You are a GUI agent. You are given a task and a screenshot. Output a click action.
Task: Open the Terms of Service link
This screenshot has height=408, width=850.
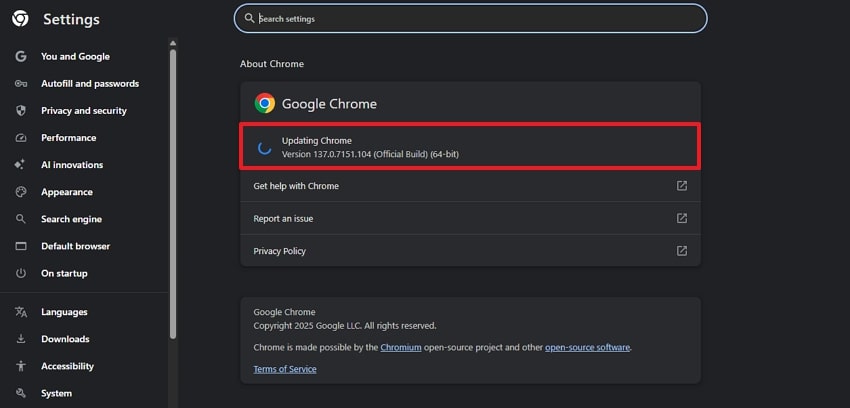pos(285,369)
